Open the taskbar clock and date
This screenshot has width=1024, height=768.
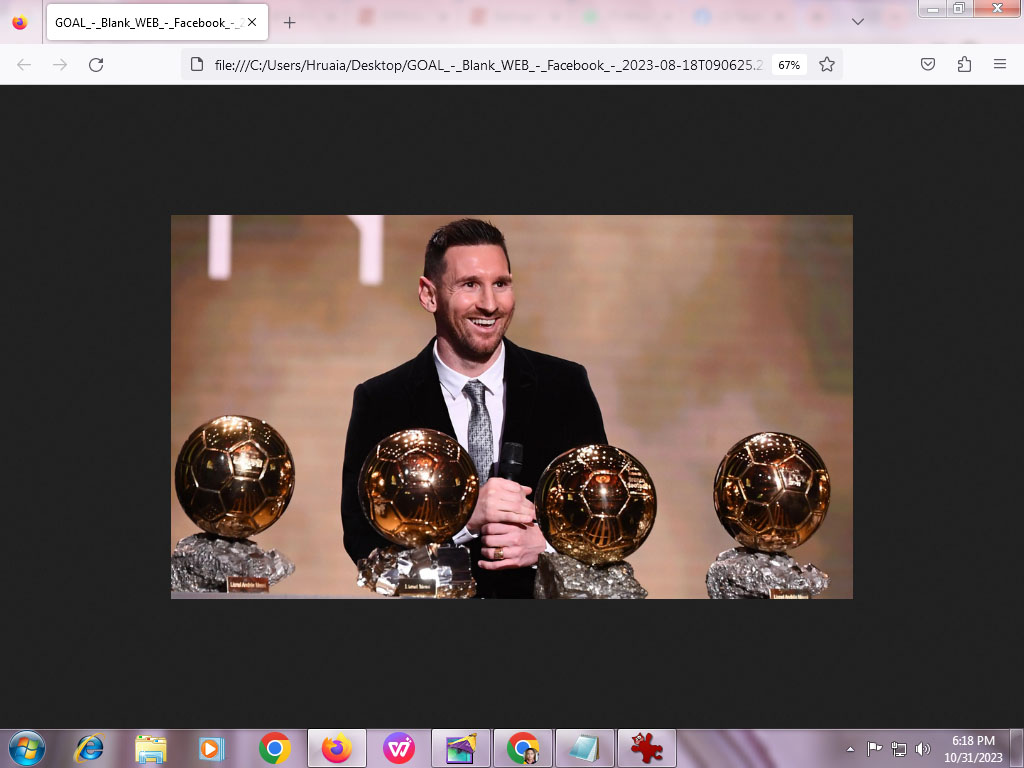(x=973, y=748)
